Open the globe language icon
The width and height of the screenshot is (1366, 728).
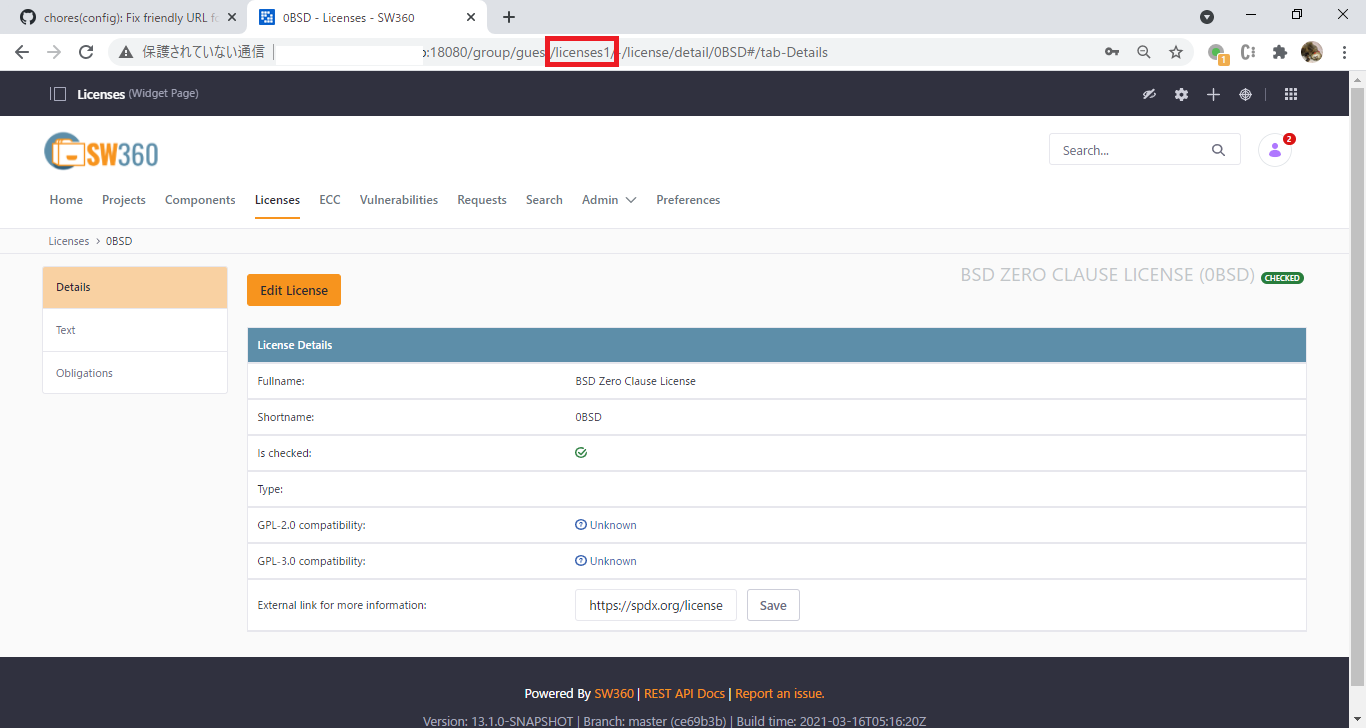pos(1245,94)
